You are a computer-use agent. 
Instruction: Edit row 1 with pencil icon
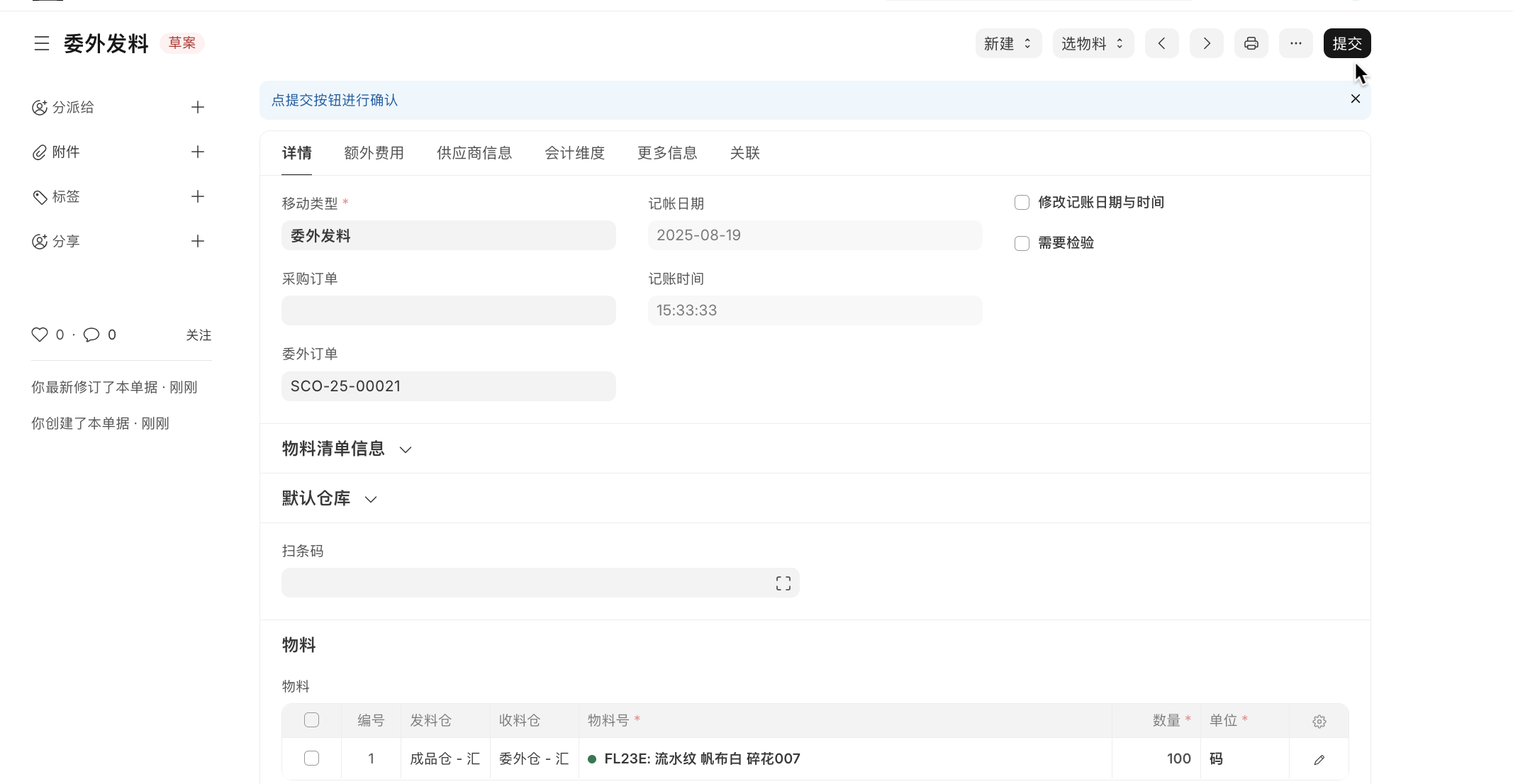tap(1319, 759)
